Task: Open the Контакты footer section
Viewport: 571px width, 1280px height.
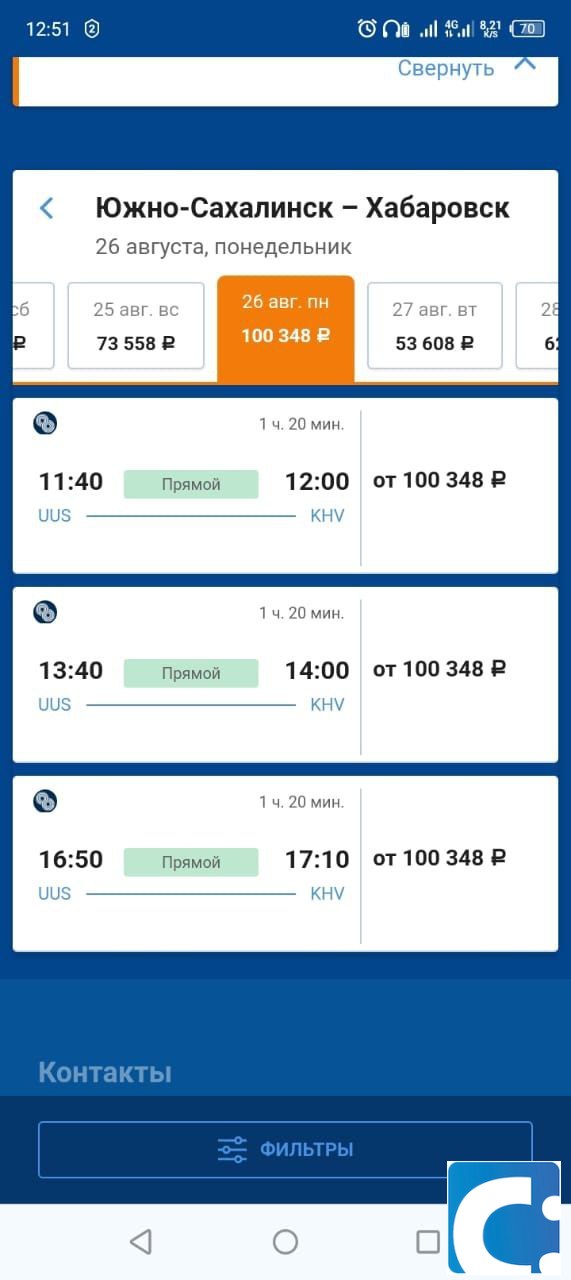Action: point(105,1073)
